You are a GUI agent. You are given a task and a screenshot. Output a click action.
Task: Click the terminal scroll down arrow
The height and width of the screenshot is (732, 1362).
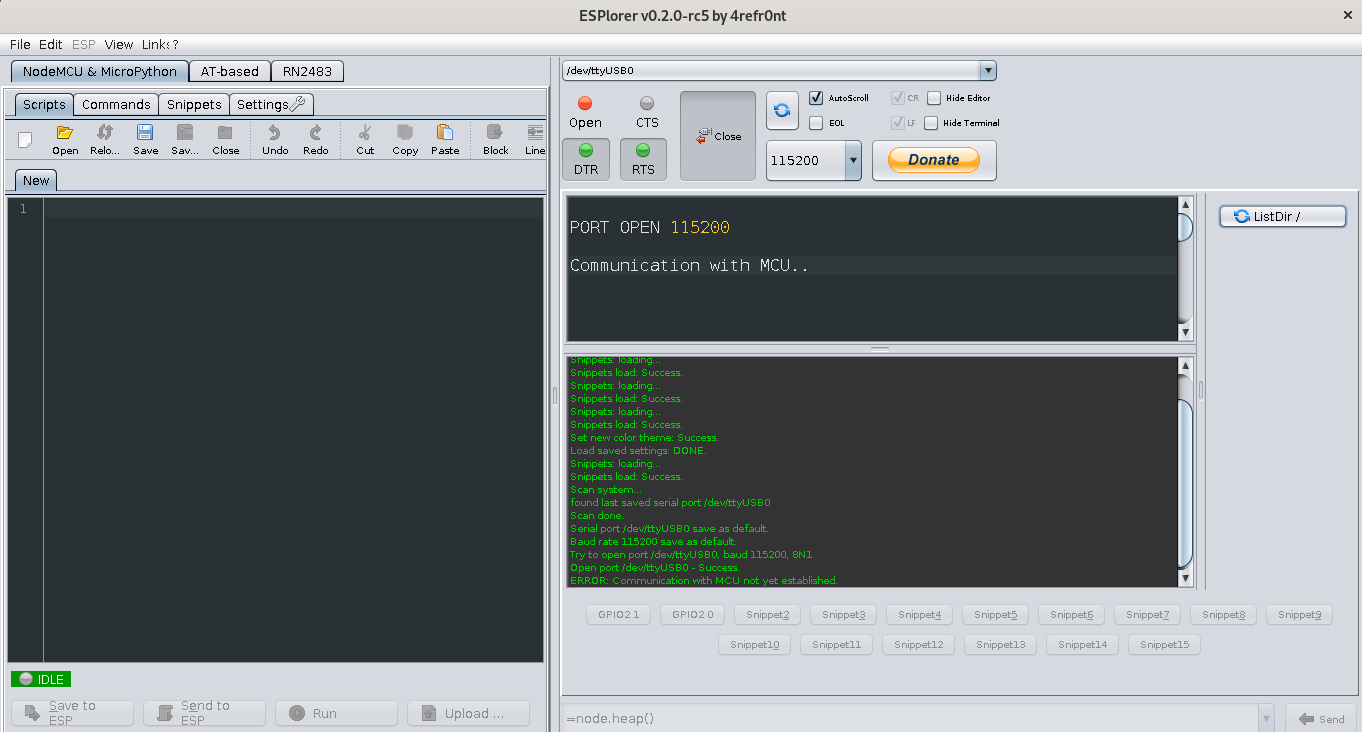(x=1186, y=332)
